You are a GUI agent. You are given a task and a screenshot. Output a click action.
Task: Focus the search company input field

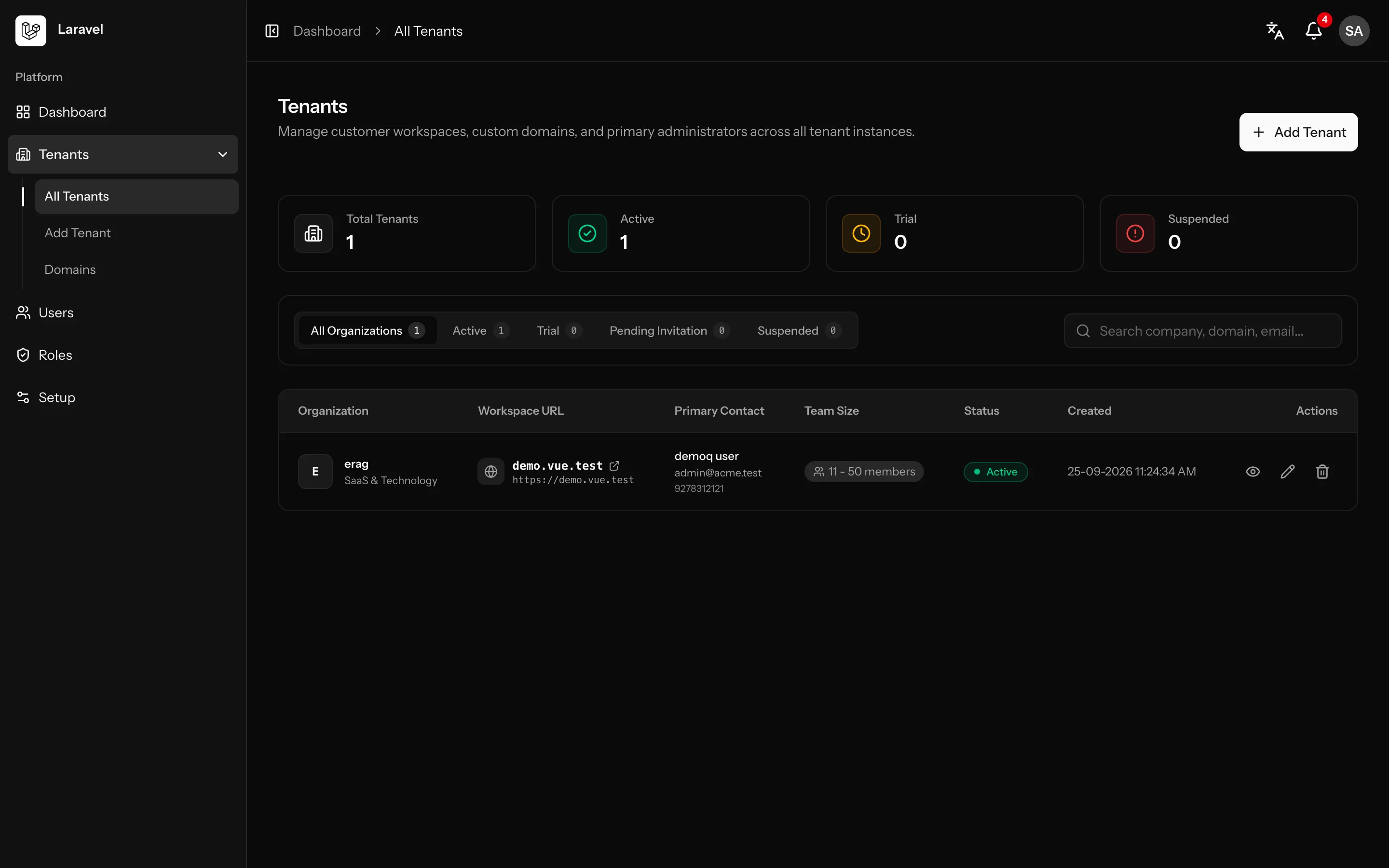[1202, 331]
